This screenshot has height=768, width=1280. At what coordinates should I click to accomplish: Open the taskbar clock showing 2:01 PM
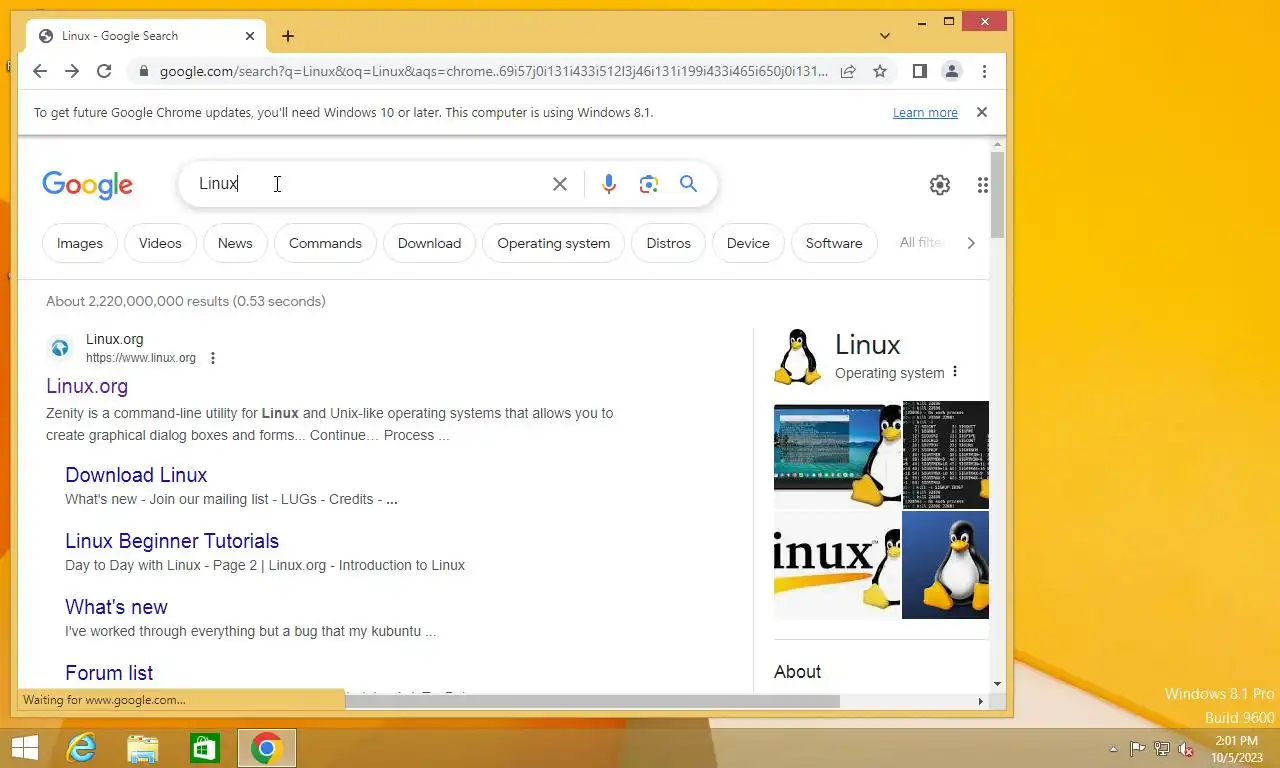(x=1238, y=749)
